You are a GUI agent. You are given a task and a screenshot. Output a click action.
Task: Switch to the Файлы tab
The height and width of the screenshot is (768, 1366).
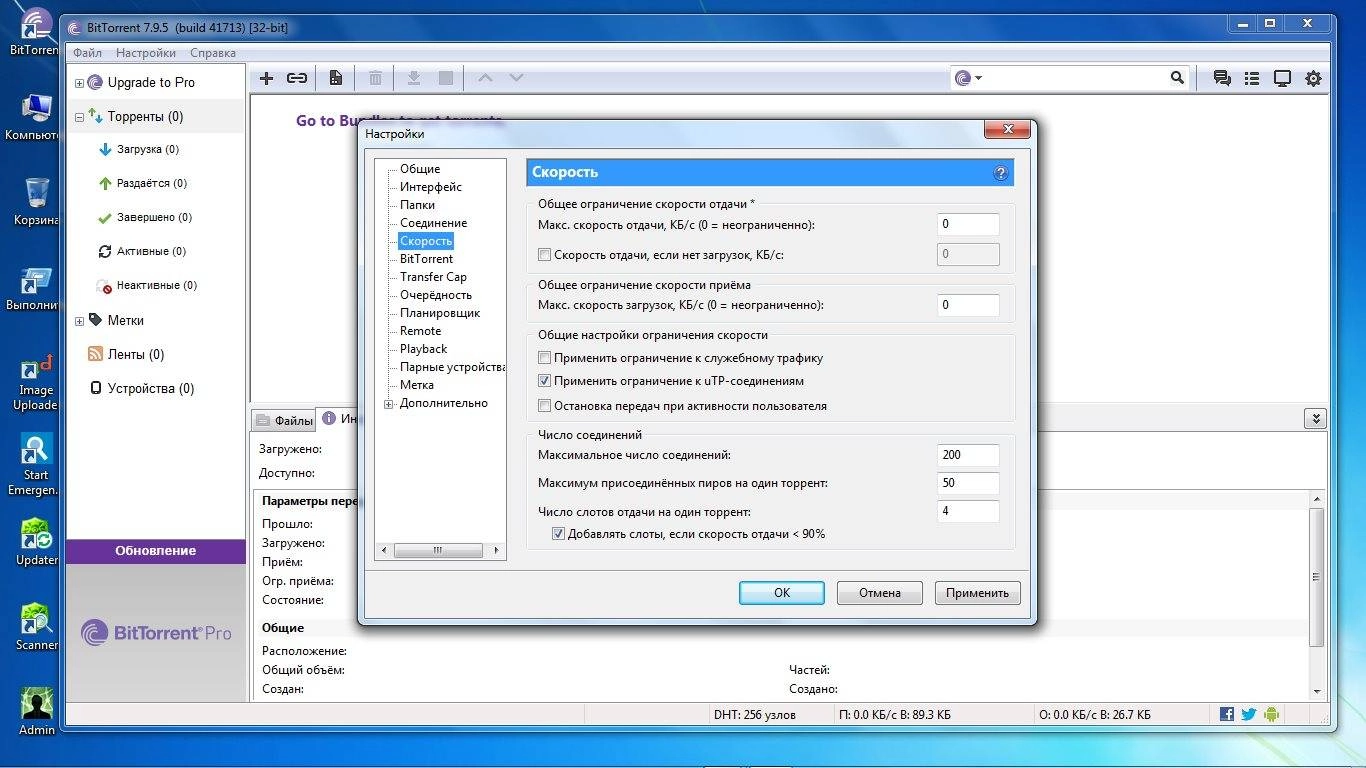tap(285, 421)
